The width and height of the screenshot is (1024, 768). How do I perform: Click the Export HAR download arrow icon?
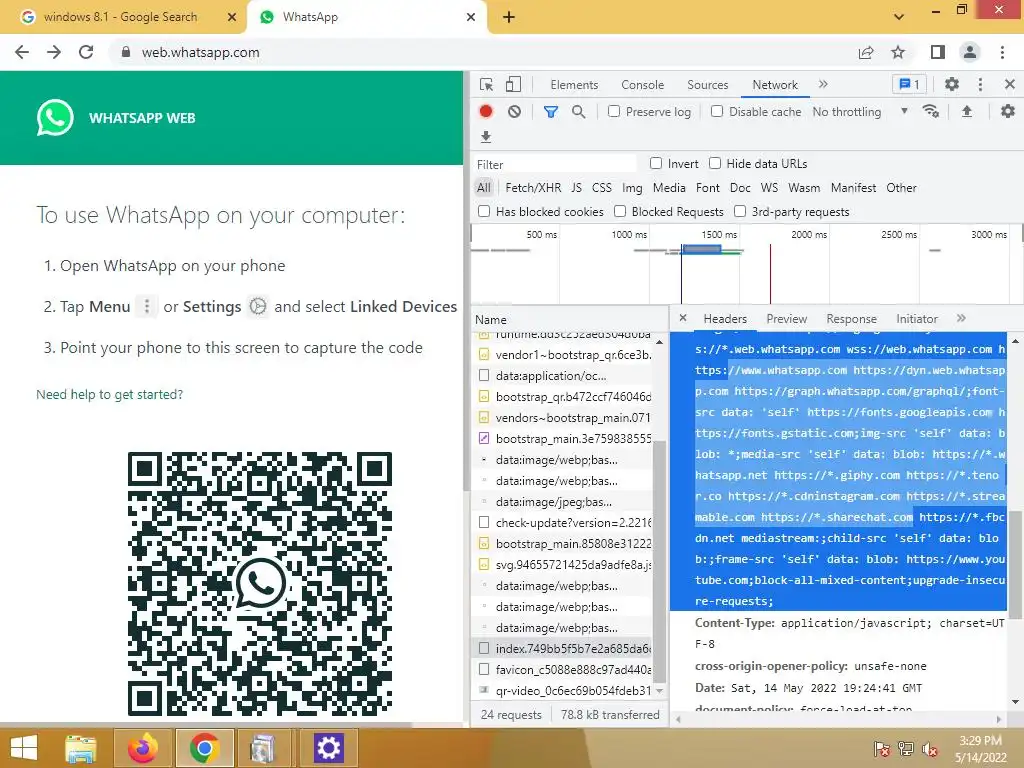pos(485,136)
